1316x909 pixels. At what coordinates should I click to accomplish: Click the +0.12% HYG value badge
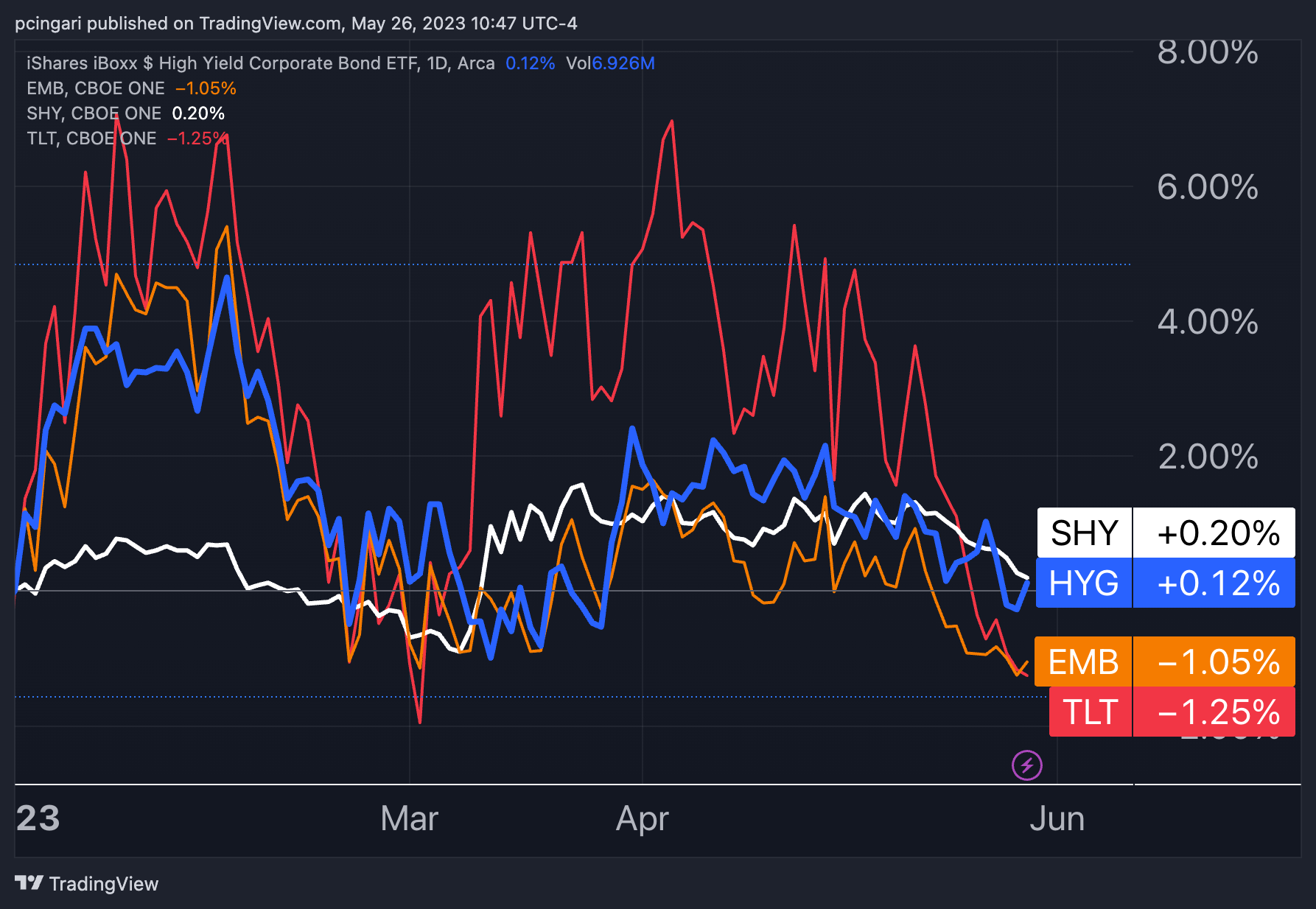(1214, 583)
